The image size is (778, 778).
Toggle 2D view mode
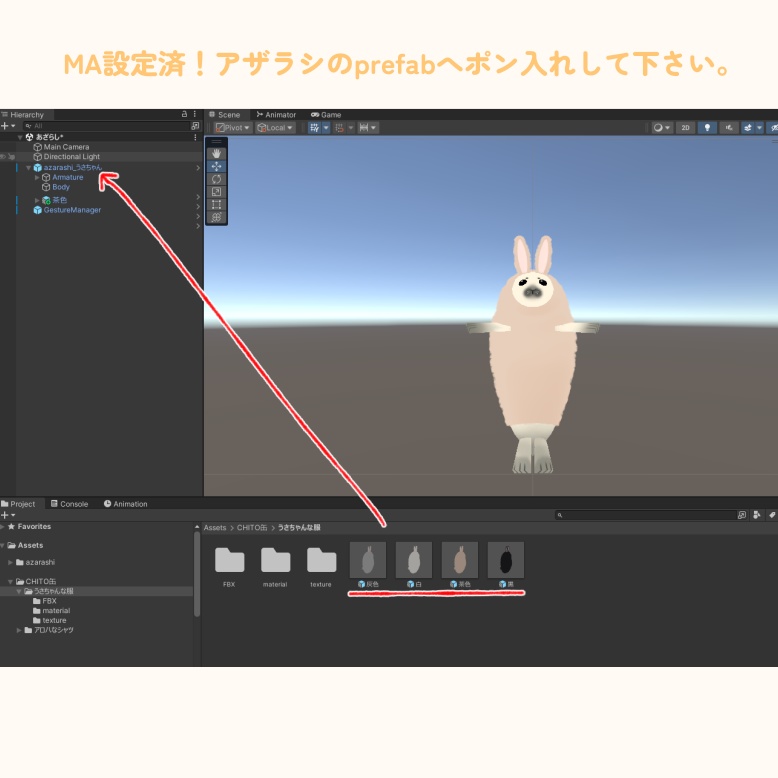point(685,128)
